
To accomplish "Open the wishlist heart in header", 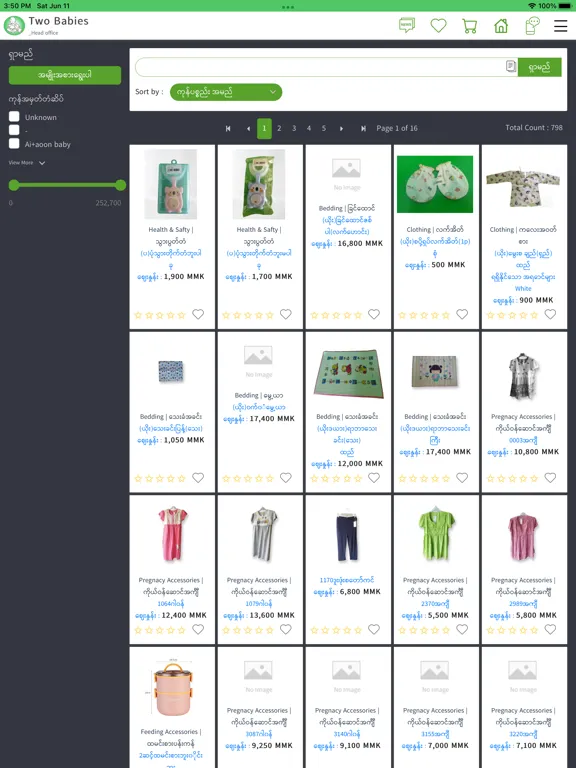I will pos(438,25).
